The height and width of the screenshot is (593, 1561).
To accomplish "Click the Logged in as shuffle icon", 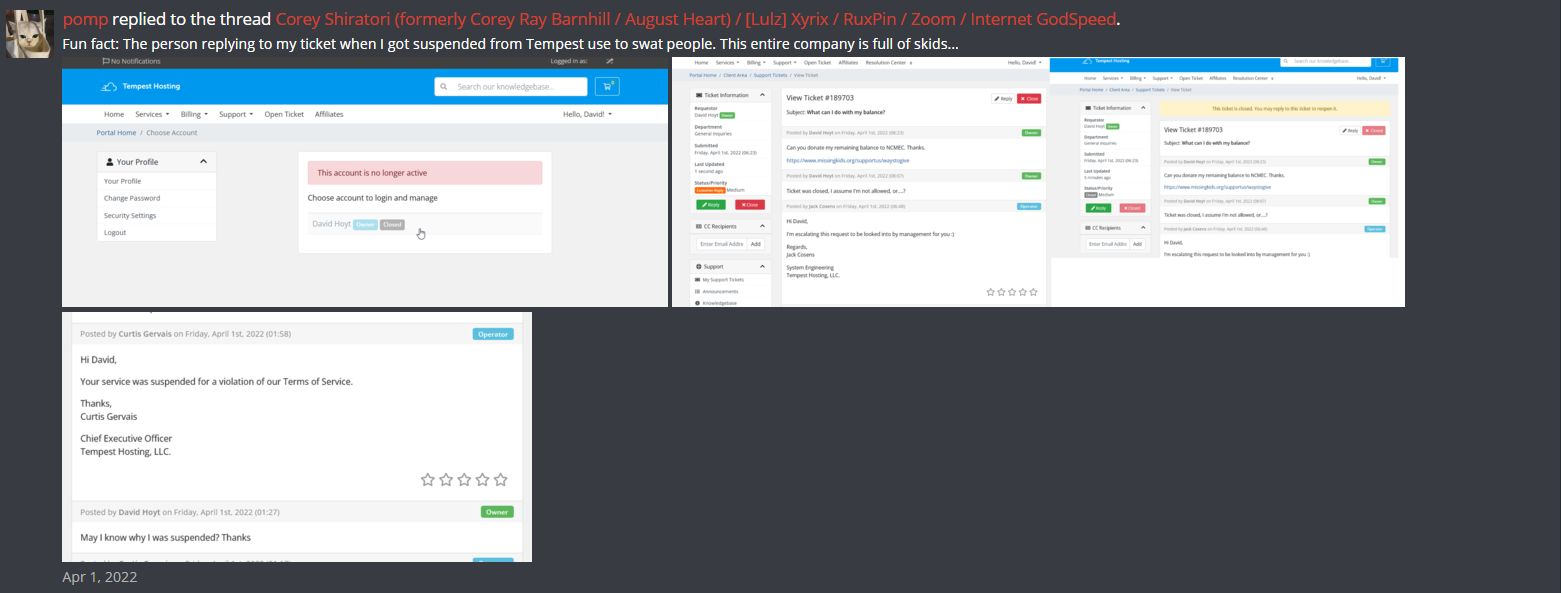I will [610, 61].
